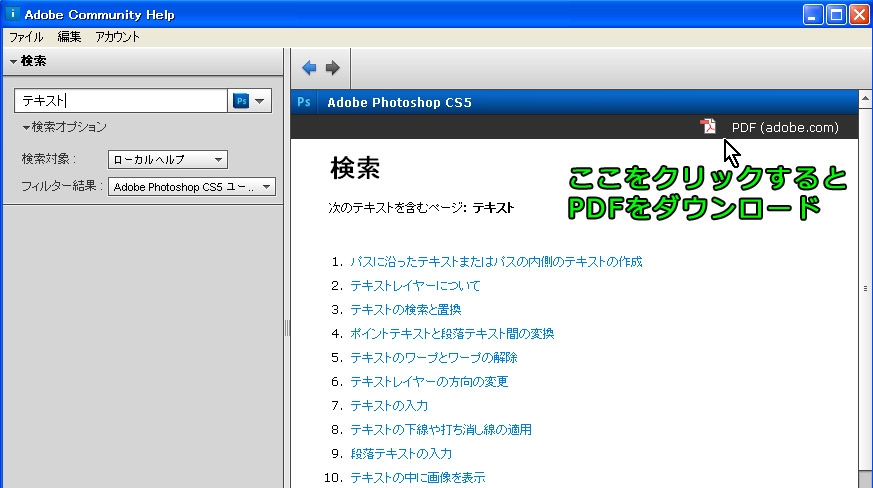Open result テキストレイヤーについて

[415, 286]
